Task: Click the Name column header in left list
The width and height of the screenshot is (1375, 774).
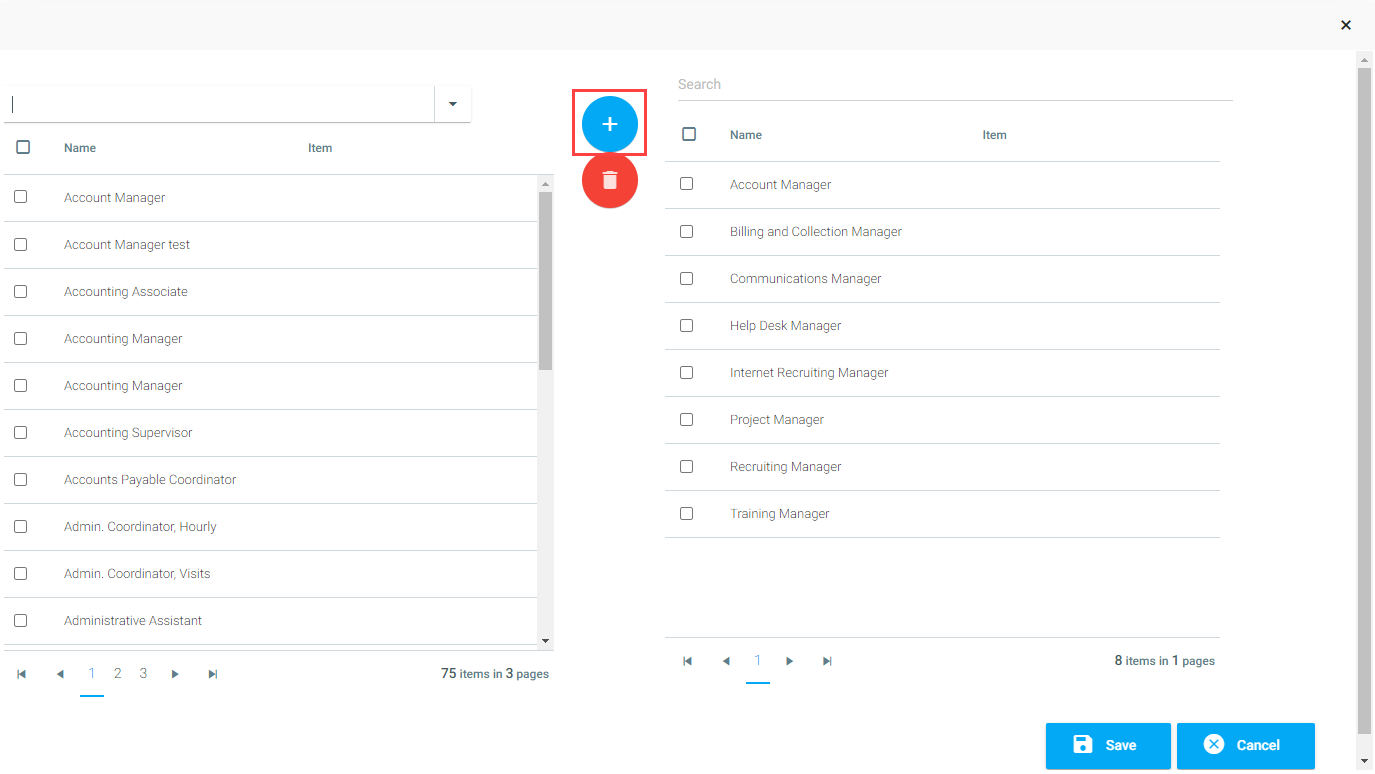Action: coord(80,148)
